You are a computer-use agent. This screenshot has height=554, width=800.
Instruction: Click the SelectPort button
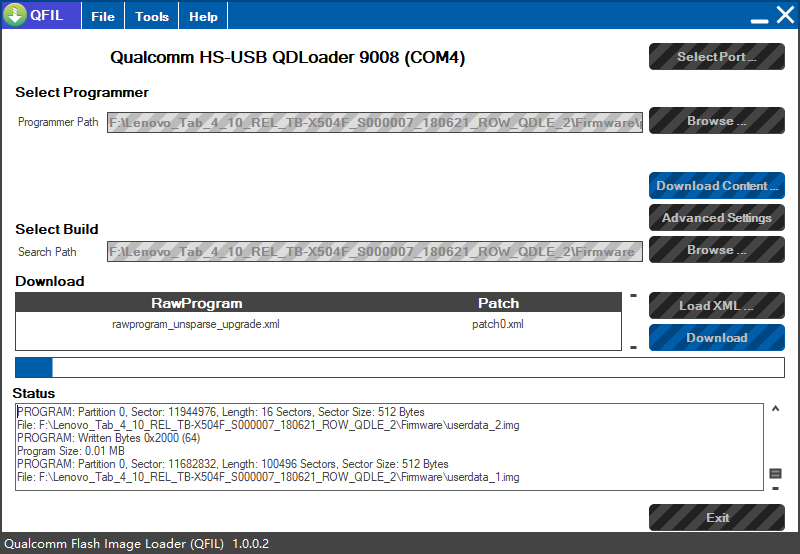tap(716, 57)
